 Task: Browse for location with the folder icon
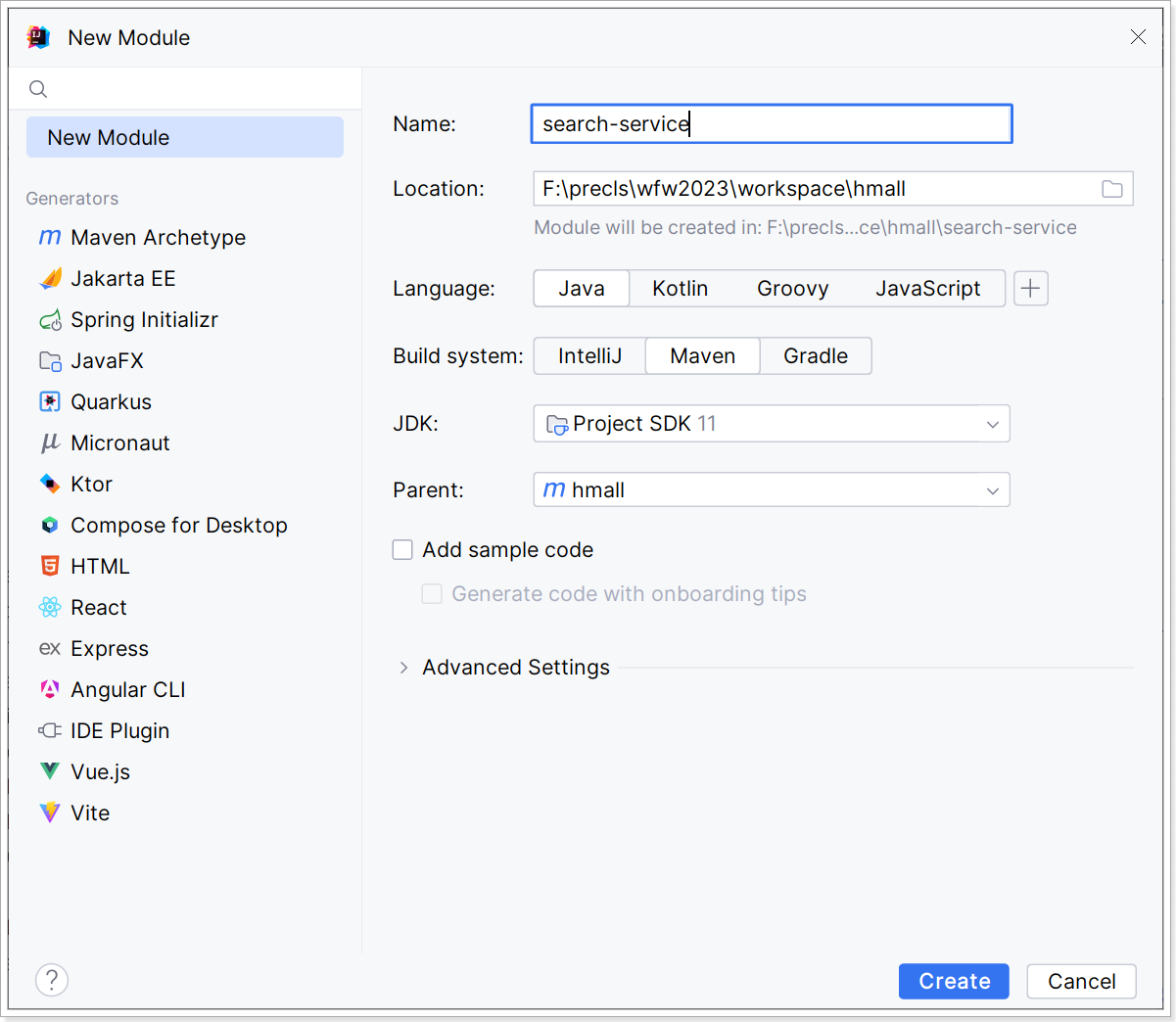click(x=1111, y=189)
